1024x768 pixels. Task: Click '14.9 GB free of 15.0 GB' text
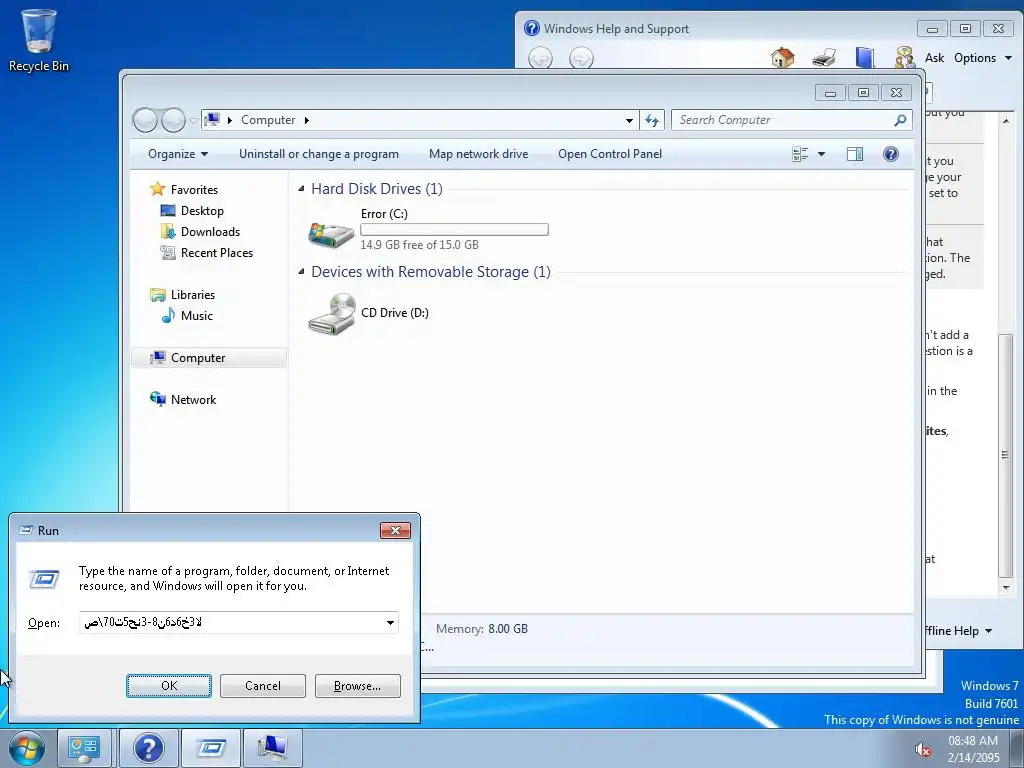click(x=419, y=245)
